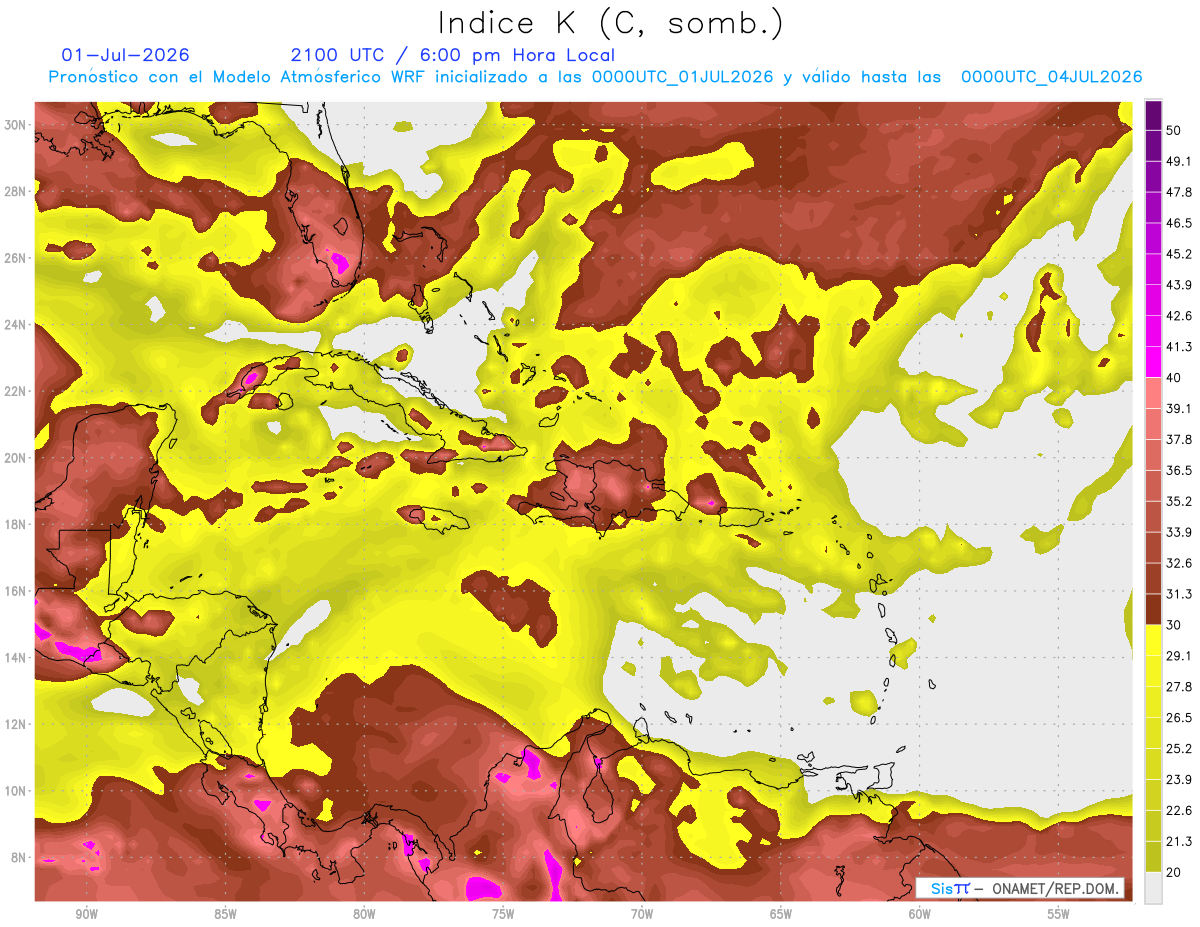The height and width of the screenshot is (927, 1200).
Task: Click the '25.2' legend value
Action: [x=1178, y=749]
